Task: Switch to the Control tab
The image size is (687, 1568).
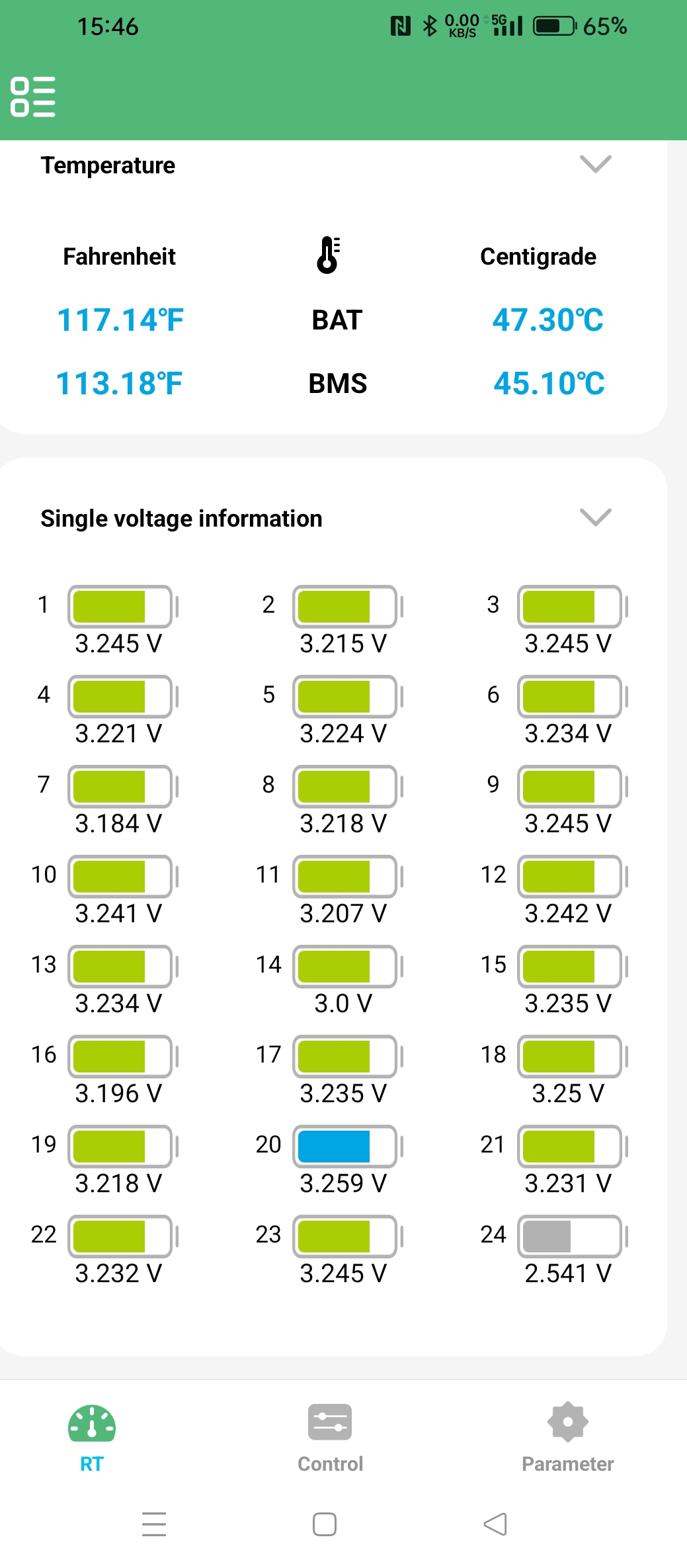Action: (330, 1463)
